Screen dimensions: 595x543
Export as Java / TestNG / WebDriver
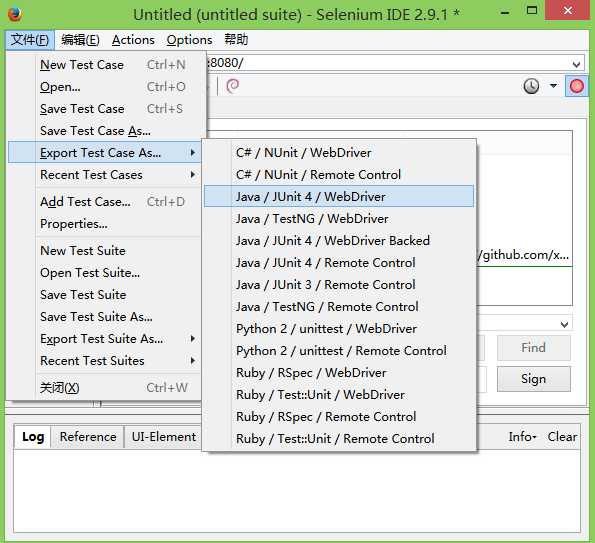click(339, 219)
